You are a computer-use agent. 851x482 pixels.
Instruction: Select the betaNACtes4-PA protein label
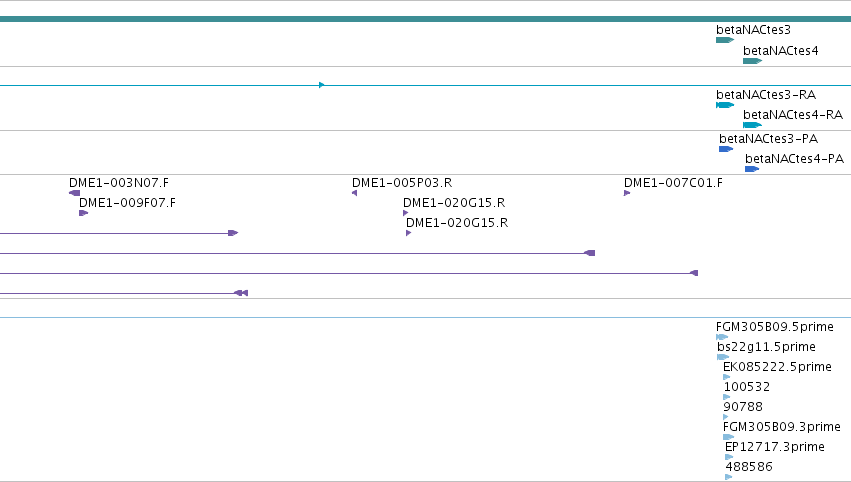(x=795, y=158)
